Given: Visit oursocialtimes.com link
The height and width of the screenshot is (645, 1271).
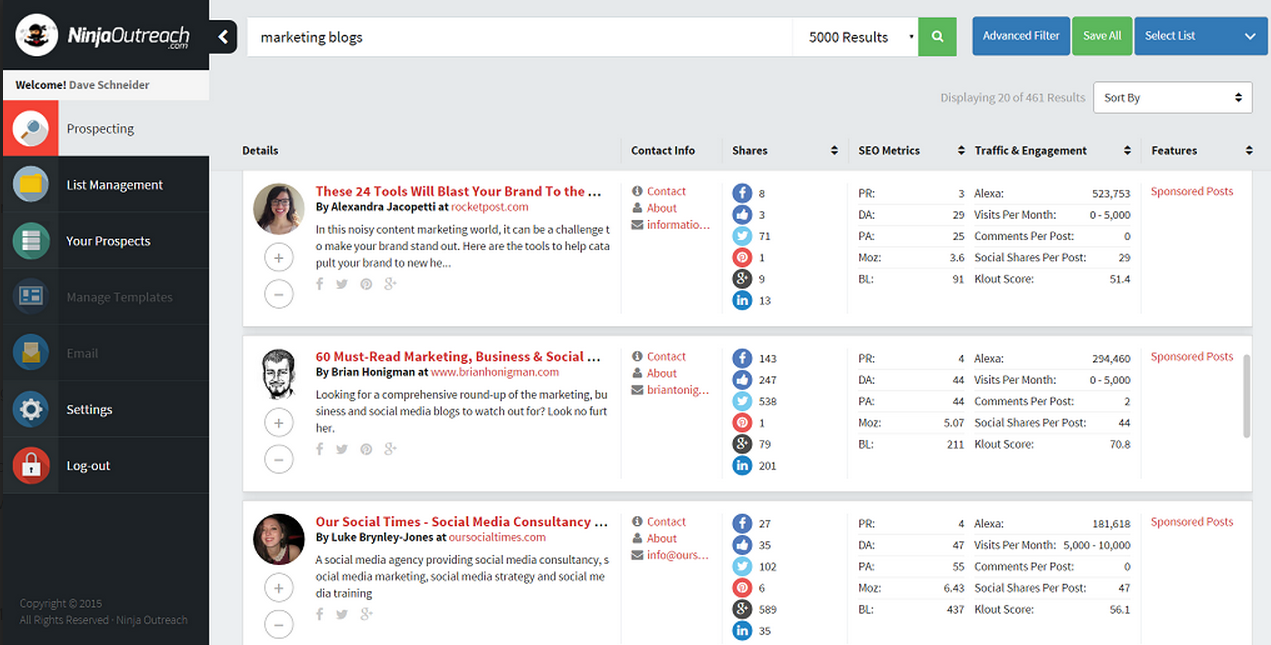Looking at the screenshot, I should 497,537.
